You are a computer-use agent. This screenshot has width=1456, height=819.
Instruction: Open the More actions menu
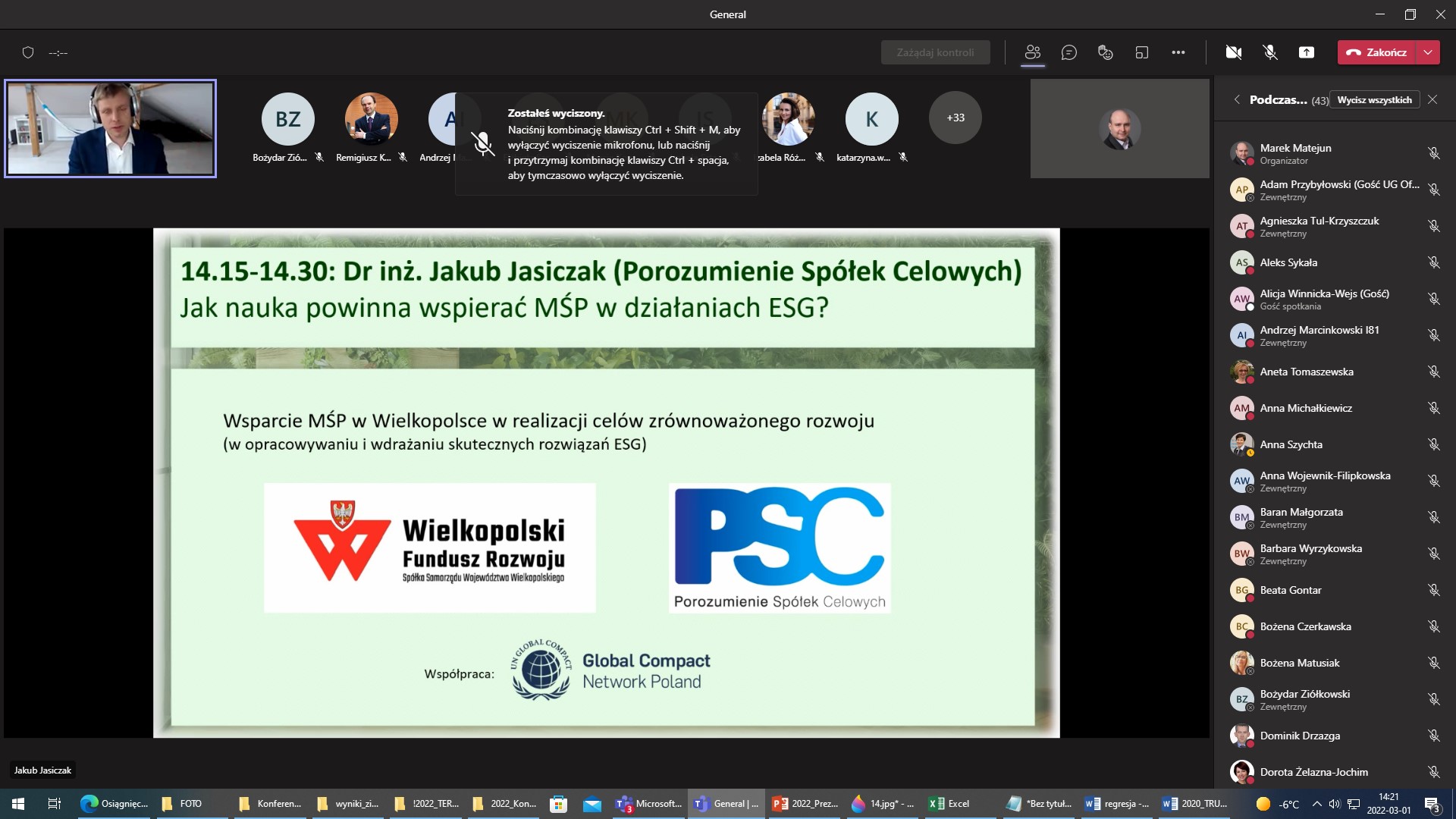click(1178, 52)
